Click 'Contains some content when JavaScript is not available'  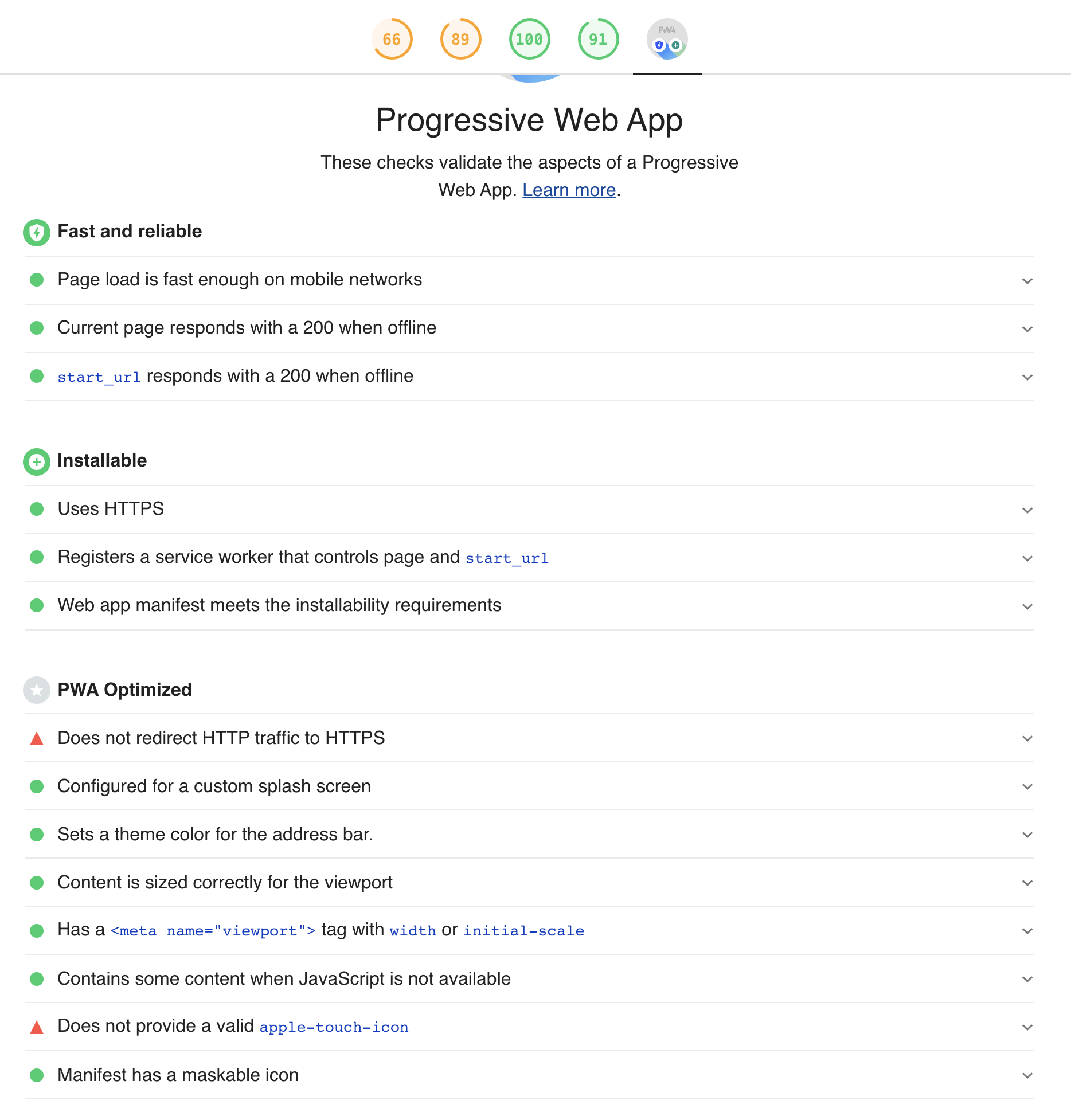click(284, 979)
